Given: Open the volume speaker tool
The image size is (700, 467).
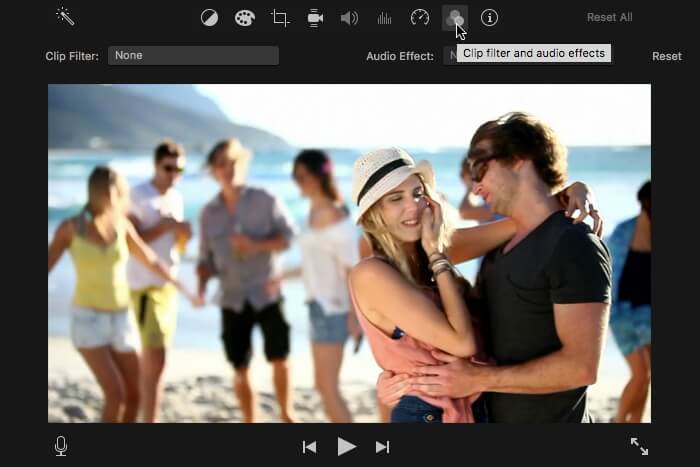Looking at the screenshot, I should point(349,18).
